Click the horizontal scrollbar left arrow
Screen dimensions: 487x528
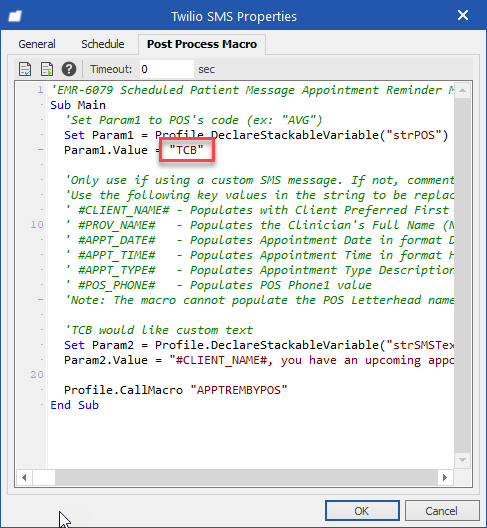pos(24,477)
